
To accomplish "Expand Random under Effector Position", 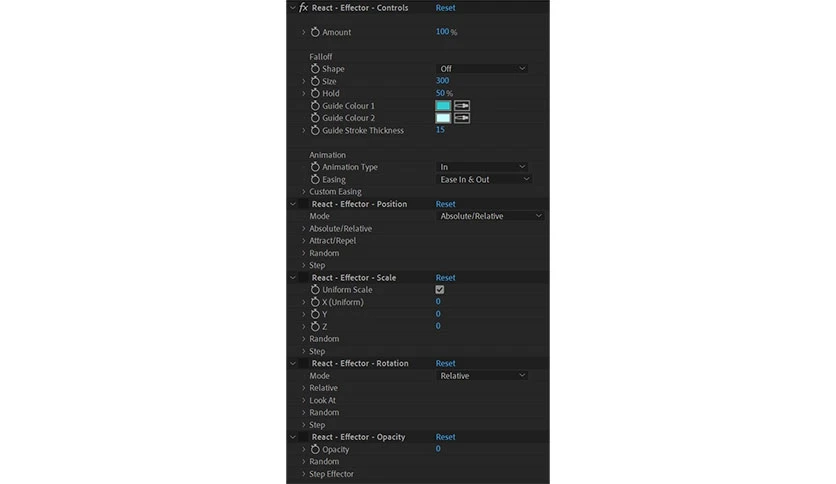I will pos(304,253).
